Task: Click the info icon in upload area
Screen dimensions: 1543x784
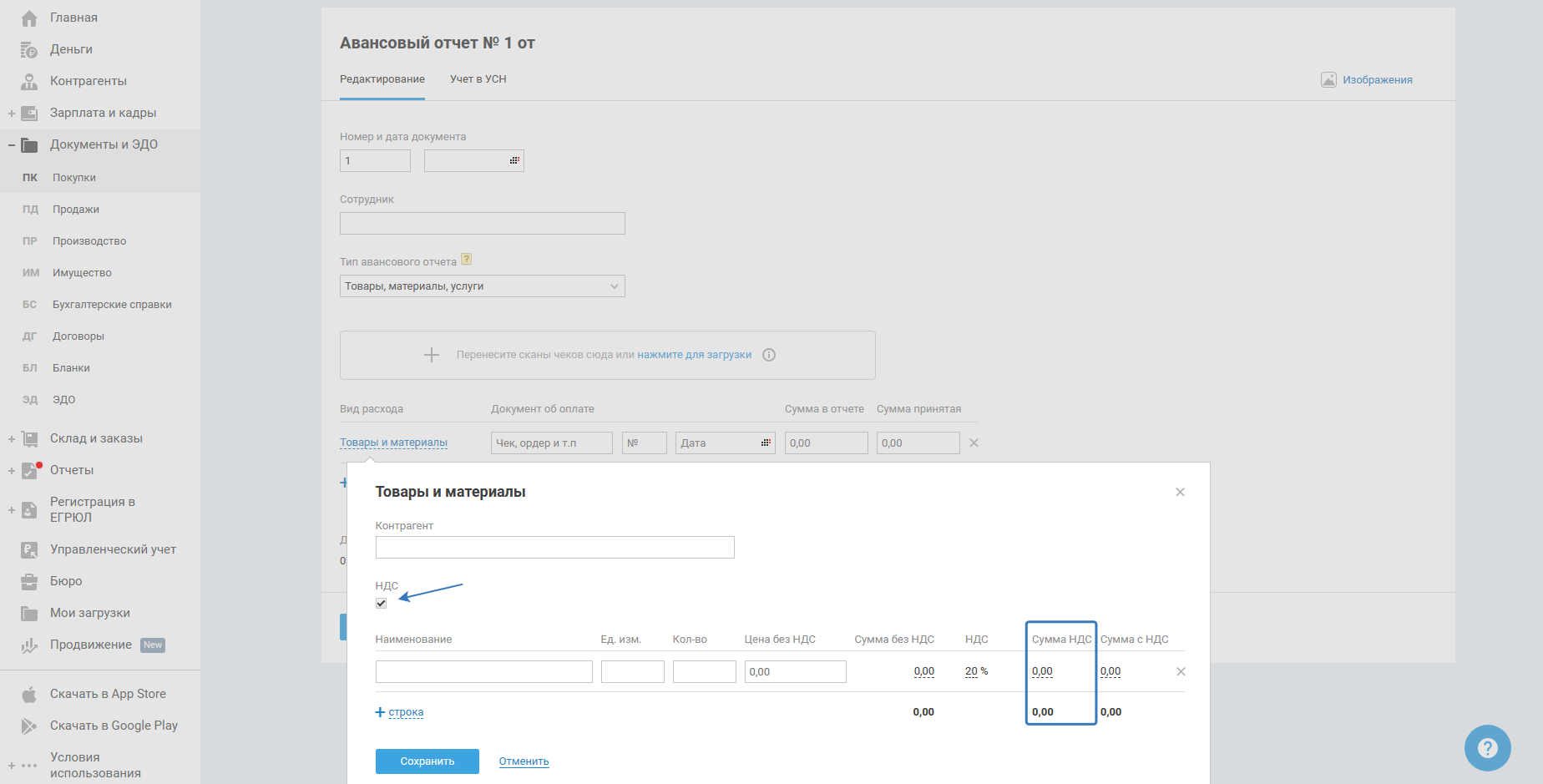Action: 769,355
